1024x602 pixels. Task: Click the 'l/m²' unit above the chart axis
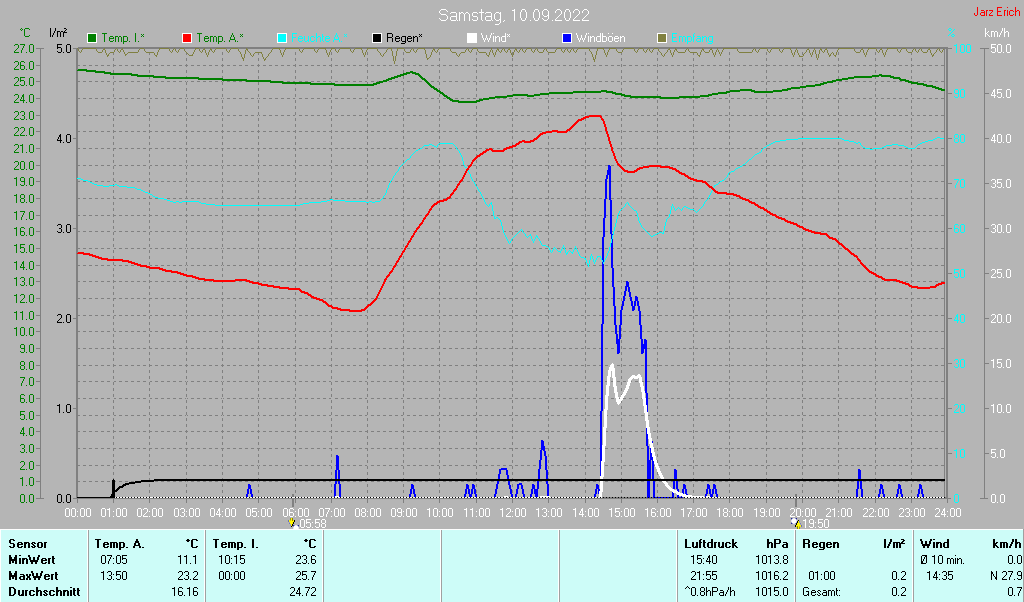click(x=57, y=32)
